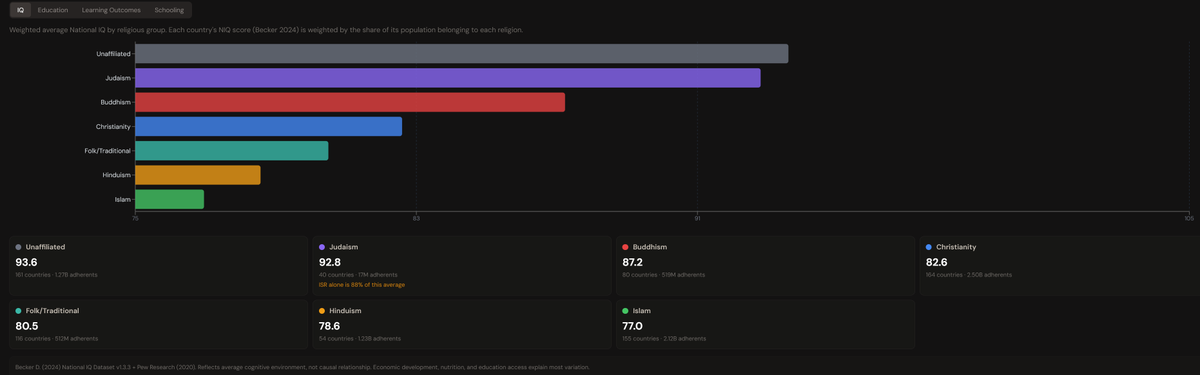The image size is (1200, 375).
Task: Select the Christianity blue bar in chart
Action: 268,126
